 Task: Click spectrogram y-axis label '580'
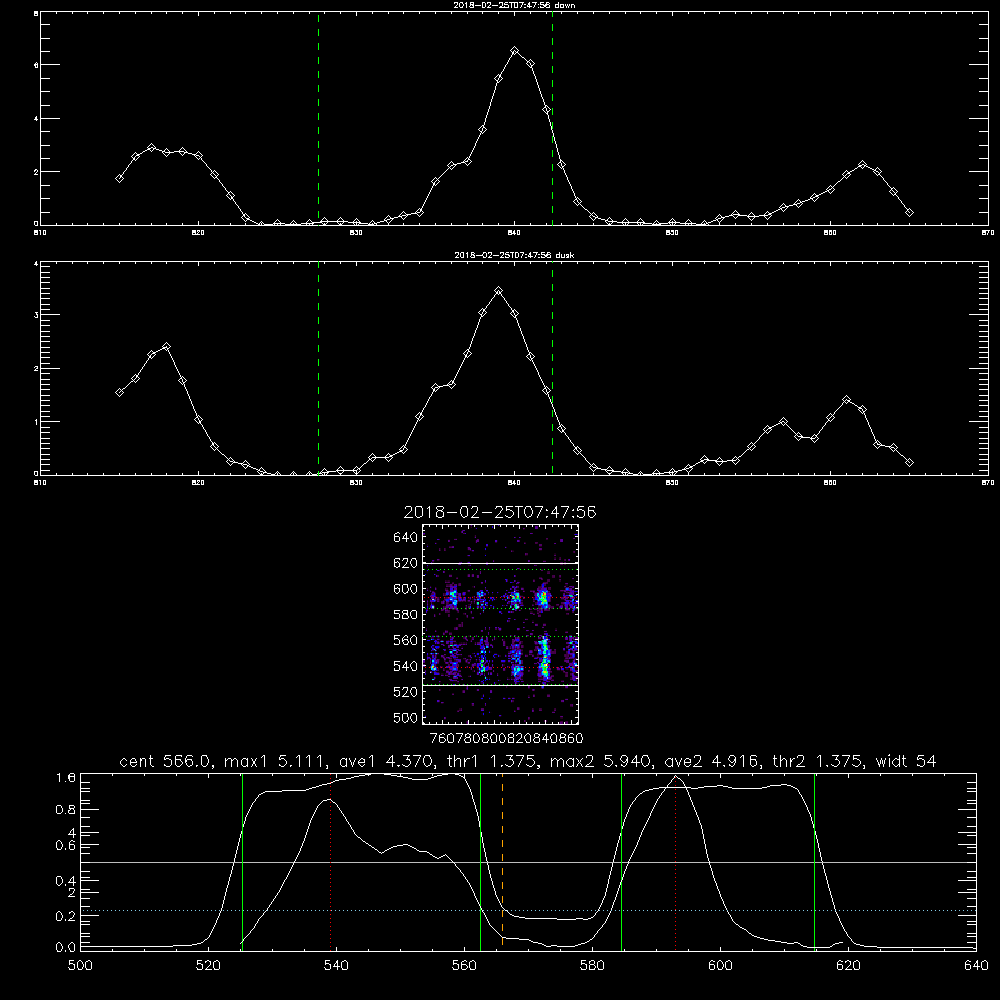[x=405, y=615]
